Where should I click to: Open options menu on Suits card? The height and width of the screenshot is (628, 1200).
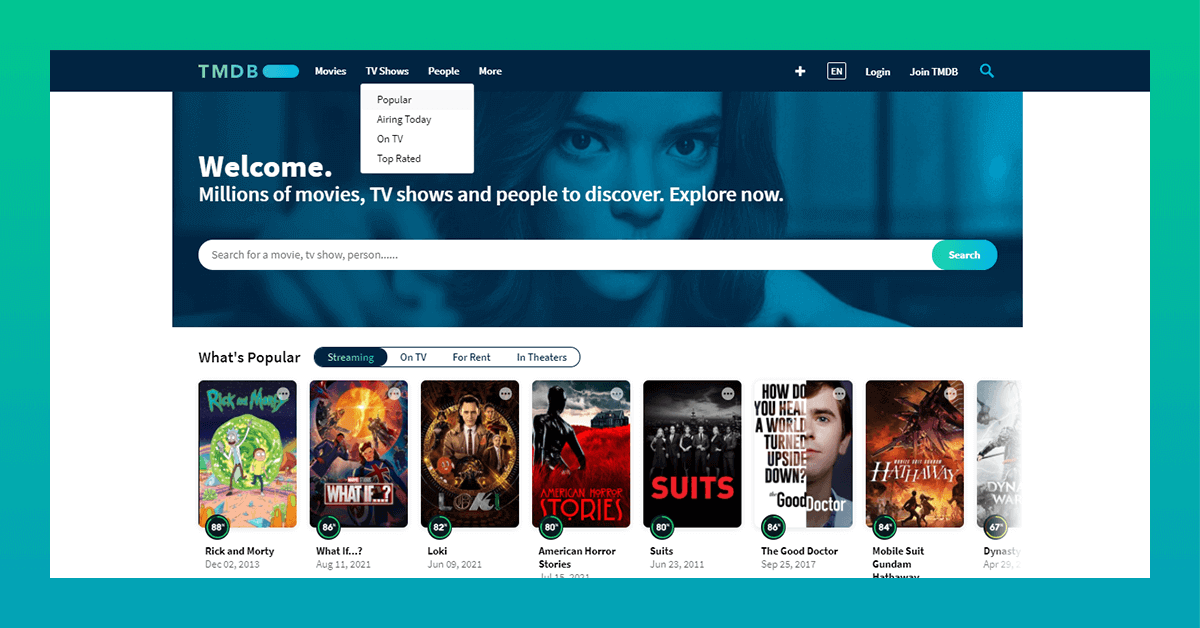click(x=727, y=394)
